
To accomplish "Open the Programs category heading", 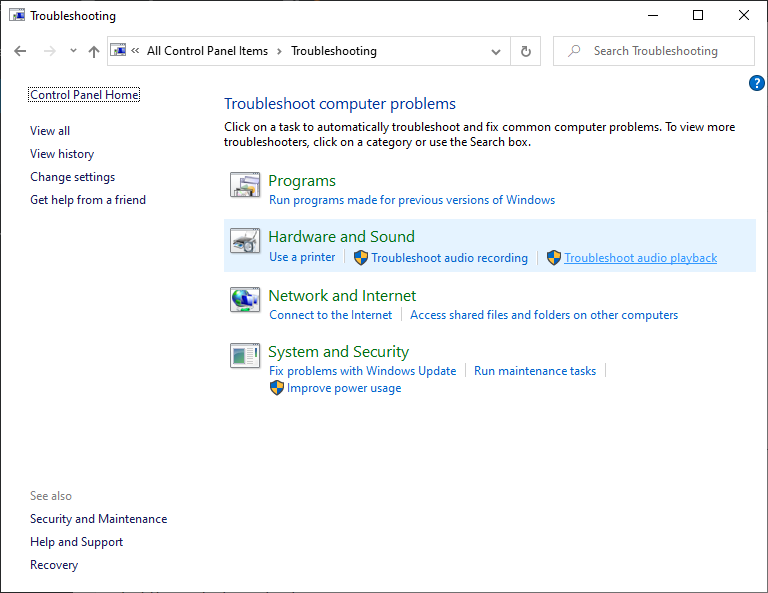I will [x=302, y=181].
